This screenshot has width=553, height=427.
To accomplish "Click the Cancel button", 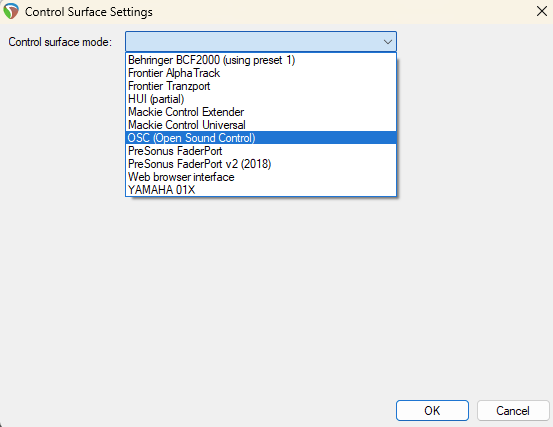I will (513, 410).
